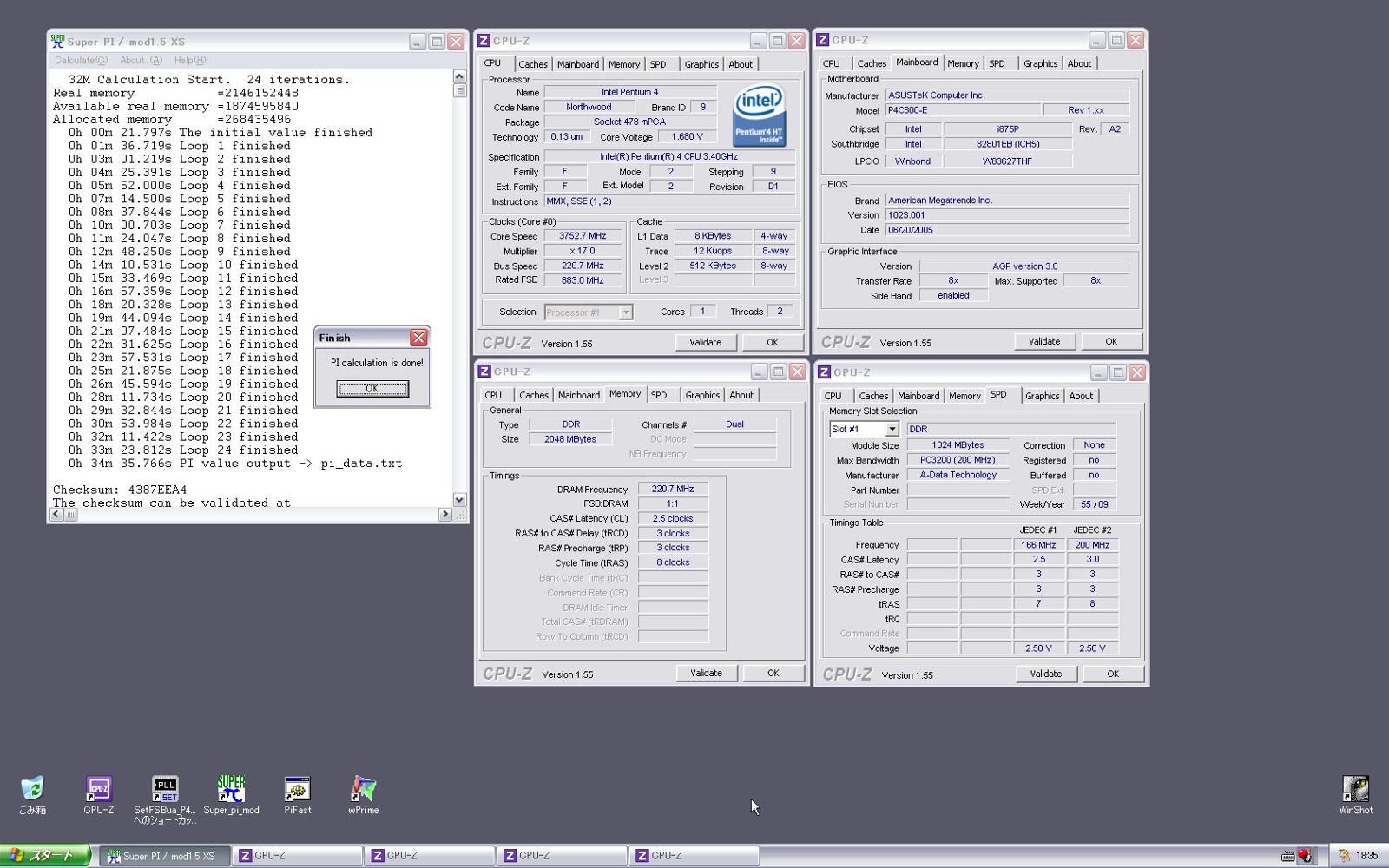Click the Loop 24 finished line
Image resolution: width=1389 pixels, height=868 pixels.
[x=183, y=450]
